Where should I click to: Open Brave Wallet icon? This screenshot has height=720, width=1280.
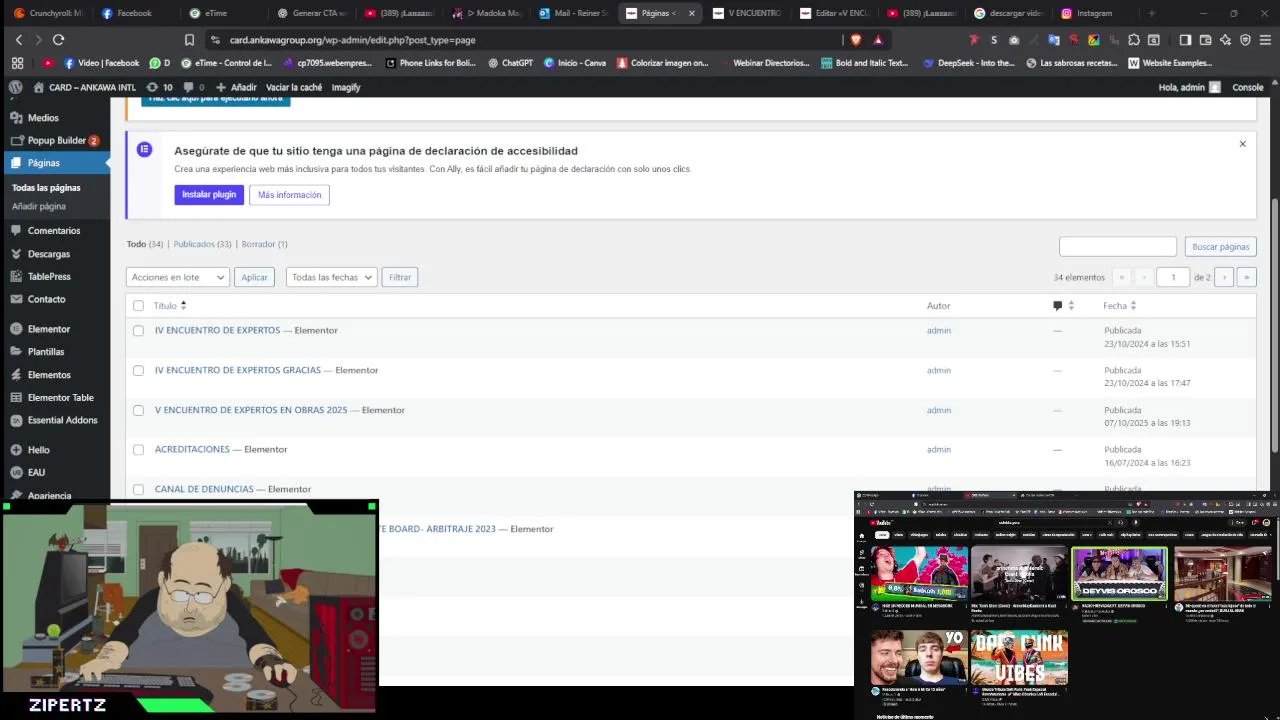(1205, 40)
